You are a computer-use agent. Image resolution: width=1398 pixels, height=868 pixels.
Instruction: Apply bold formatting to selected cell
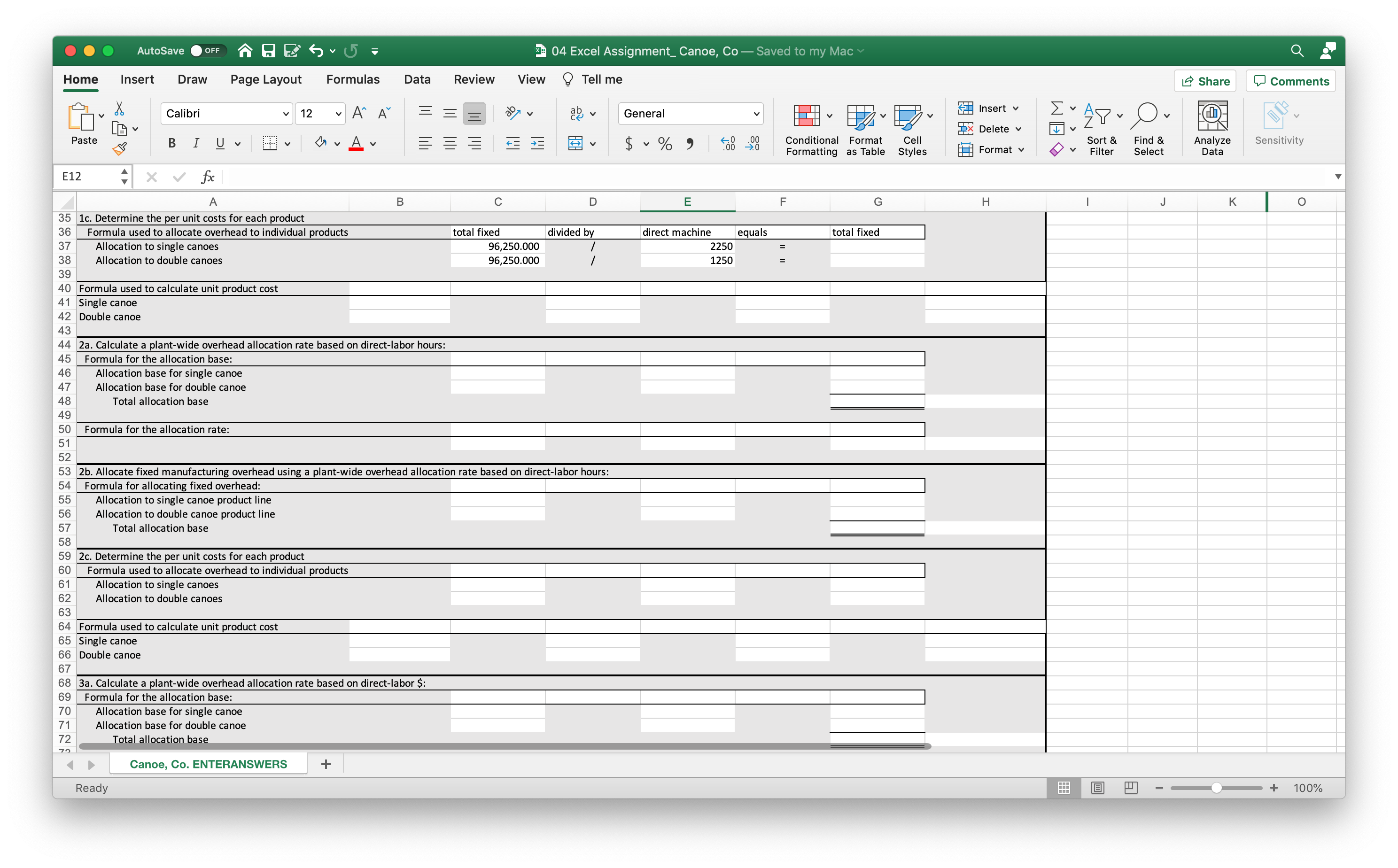171,144
